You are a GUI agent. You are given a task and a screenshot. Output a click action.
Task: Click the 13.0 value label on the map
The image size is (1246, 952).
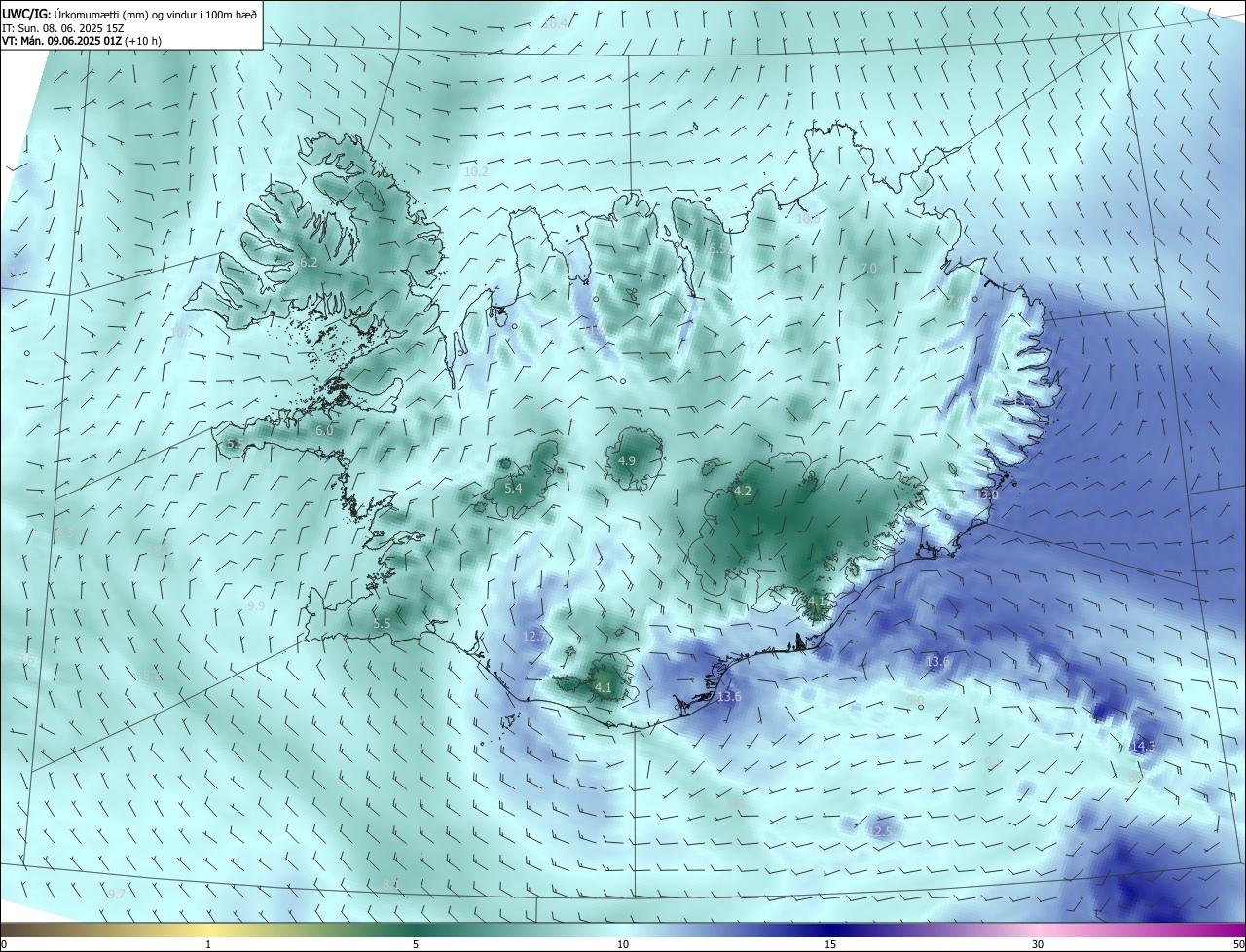point(986,494)
